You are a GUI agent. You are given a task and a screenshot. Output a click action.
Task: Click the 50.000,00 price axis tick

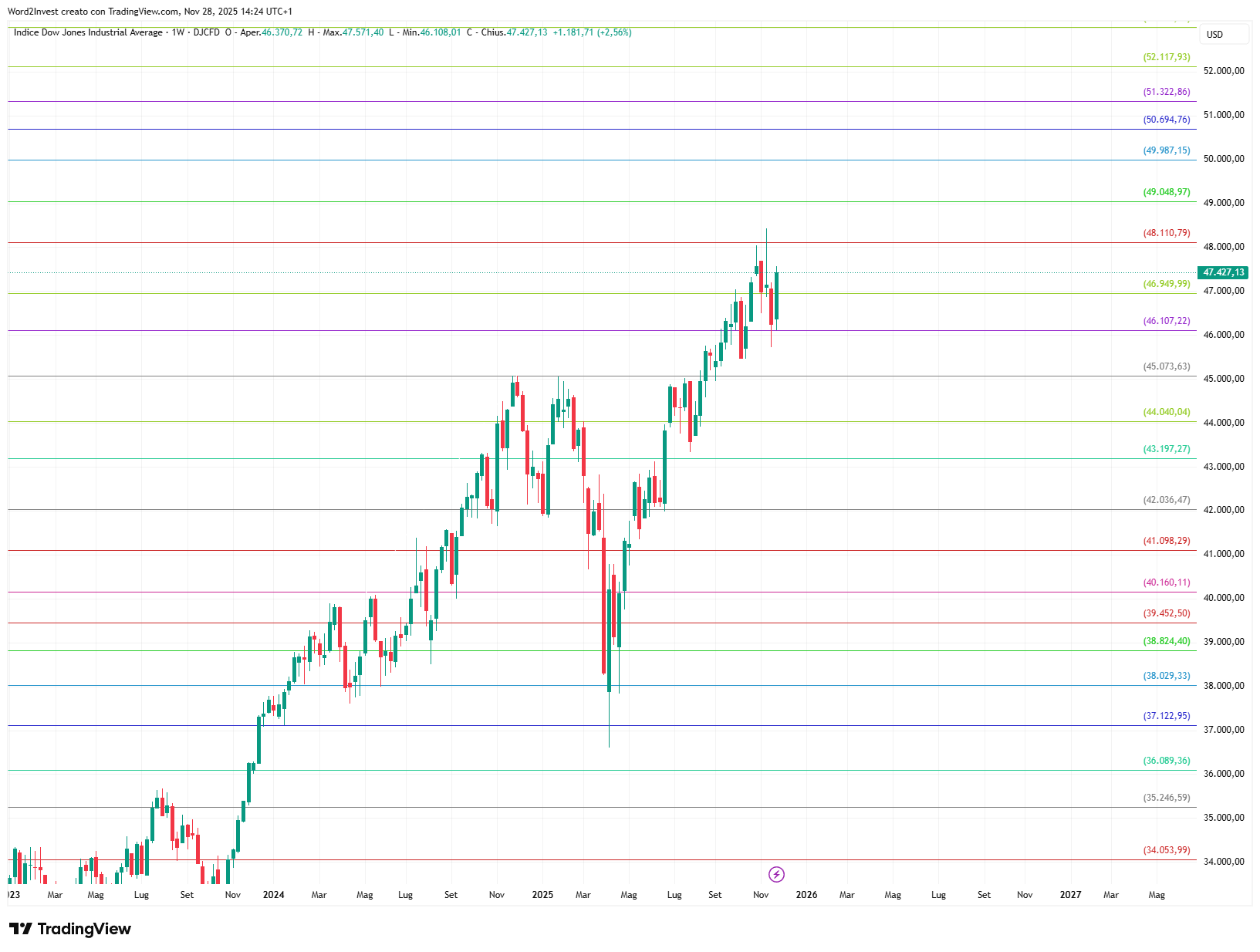[x=1224, y=159]
